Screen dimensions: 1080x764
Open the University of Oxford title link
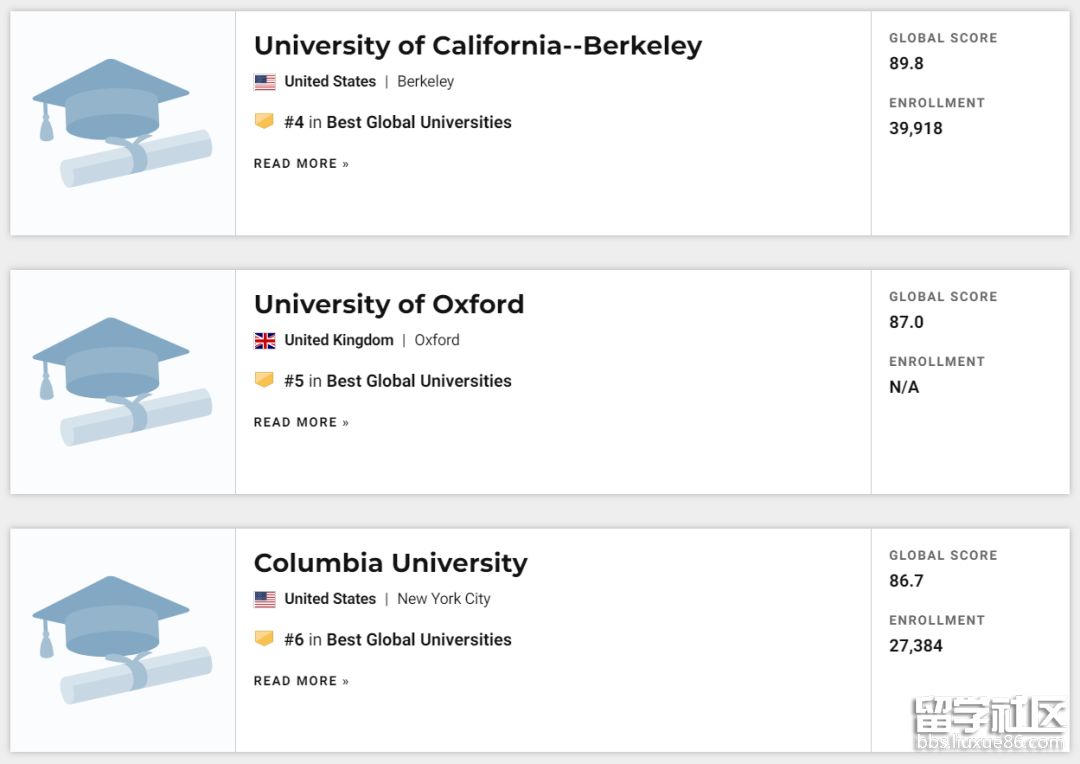pos(389,304)
